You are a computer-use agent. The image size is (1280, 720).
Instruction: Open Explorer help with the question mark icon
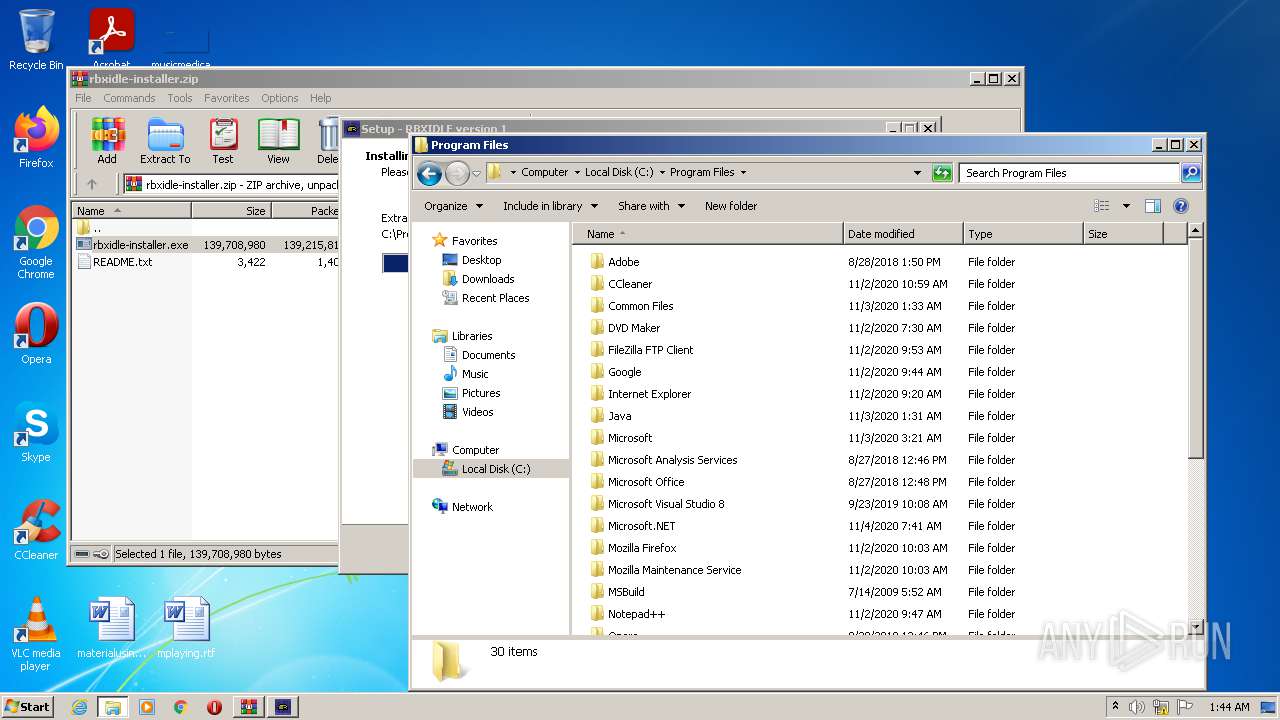[1181, 206]
